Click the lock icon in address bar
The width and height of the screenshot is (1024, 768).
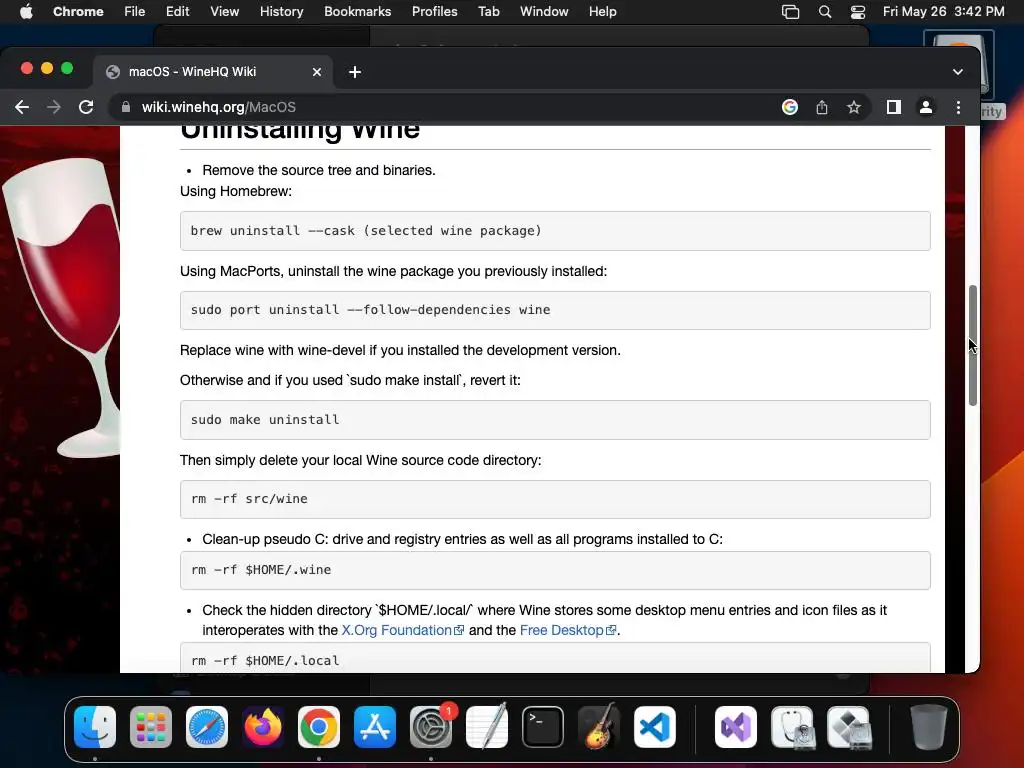pyautogui.click(x=126, y=107)
